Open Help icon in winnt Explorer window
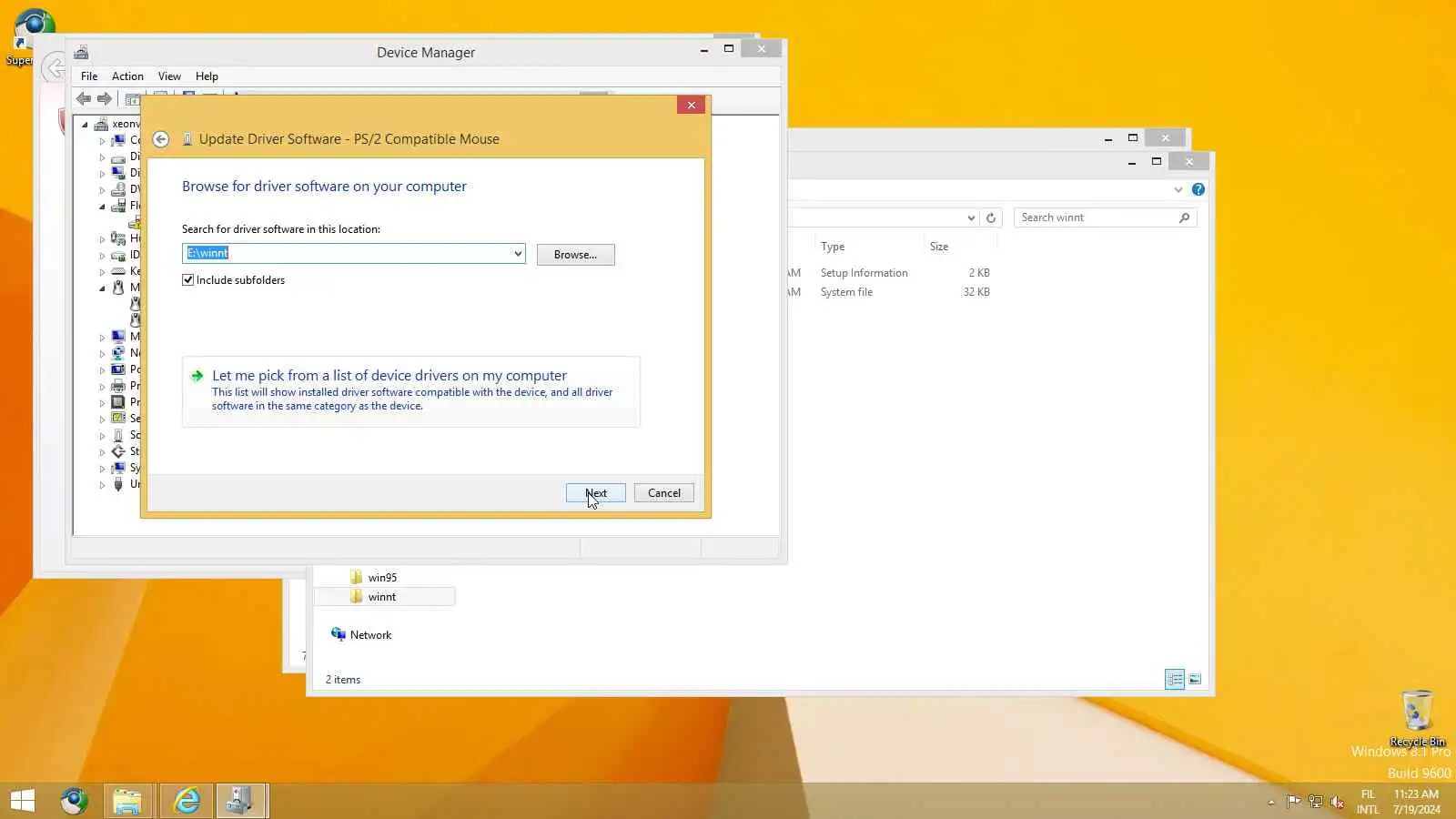Image resolution: width=1456 pixels, height=819 pixels. (1198, 189)
